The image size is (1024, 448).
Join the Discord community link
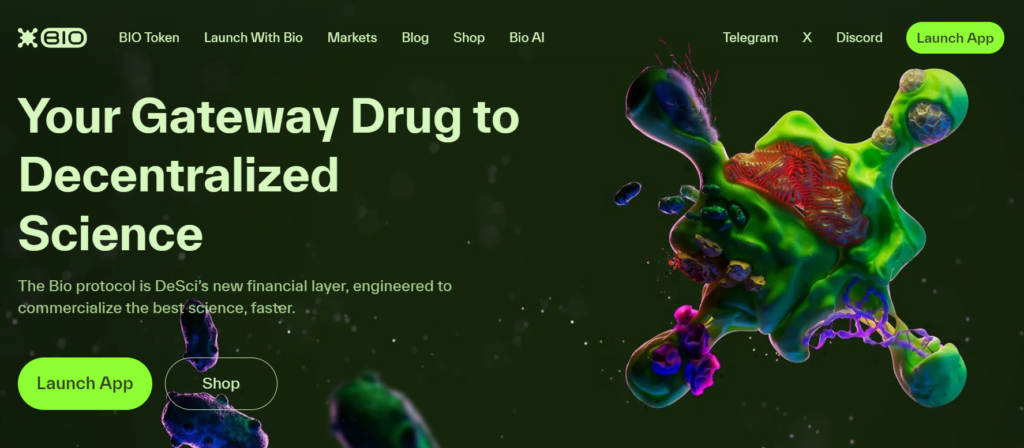pos(859,38)
